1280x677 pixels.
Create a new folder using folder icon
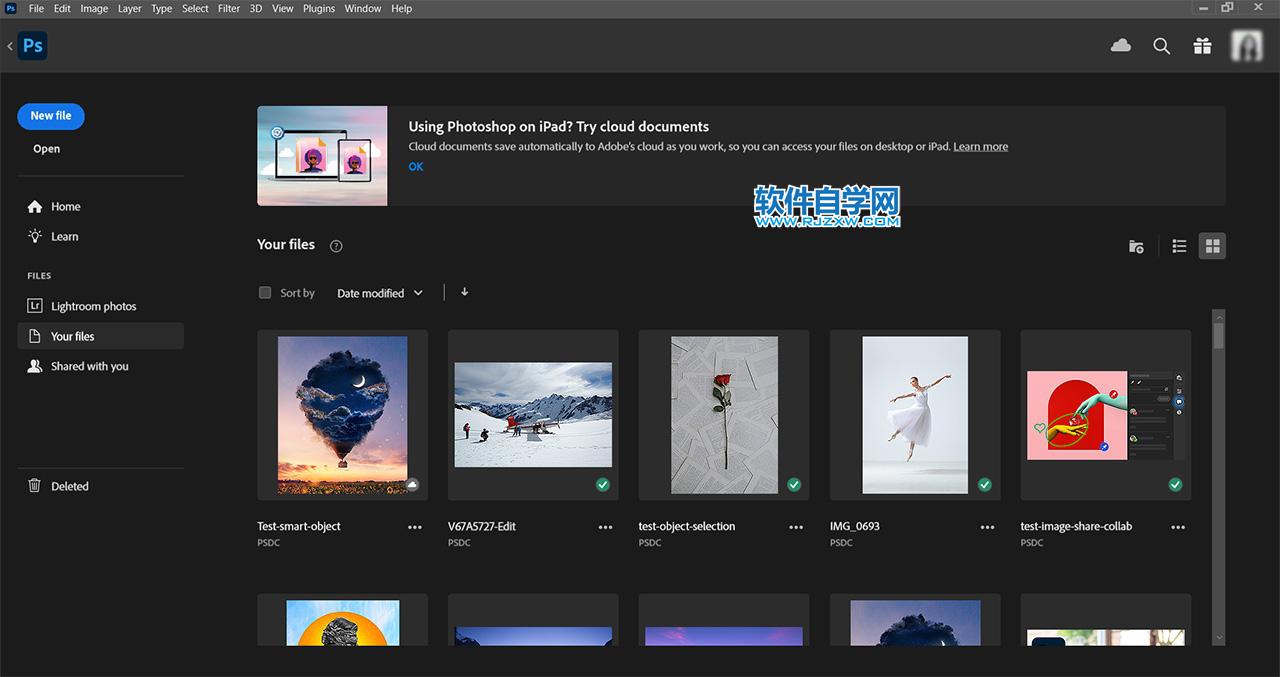1136,246
